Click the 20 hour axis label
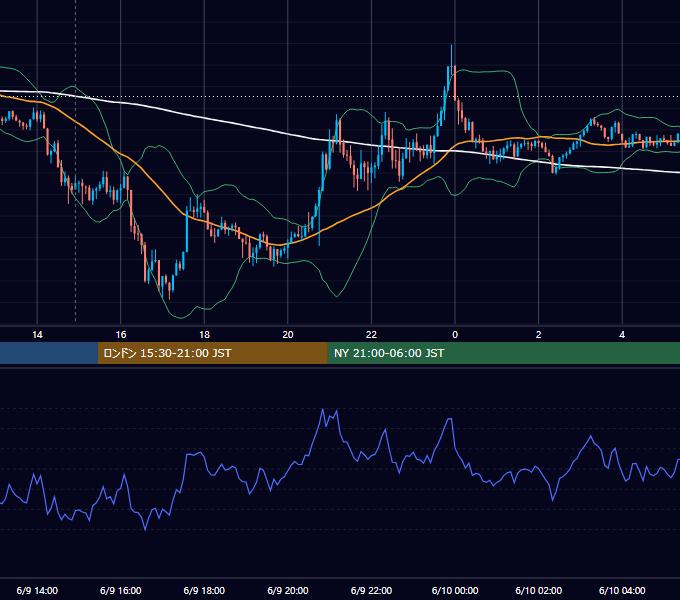Screen dimensions: 680x600 [288, 335]
